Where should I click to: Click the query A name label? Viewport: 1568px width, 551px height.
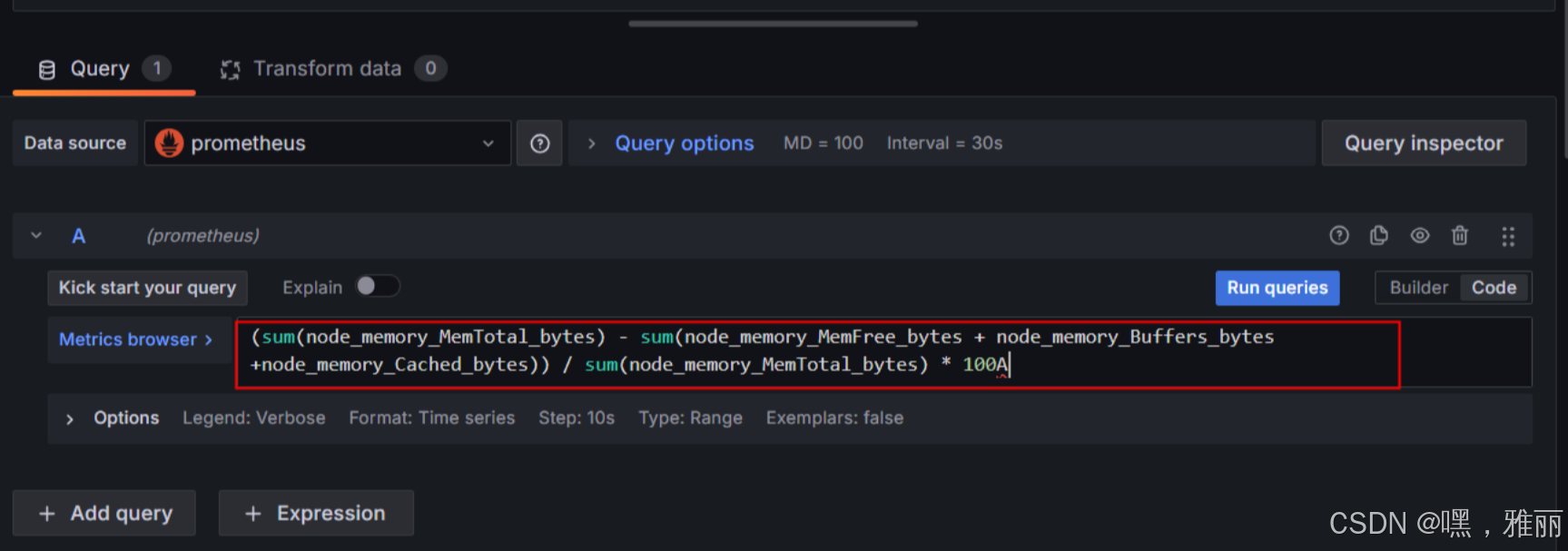(79, 236)
